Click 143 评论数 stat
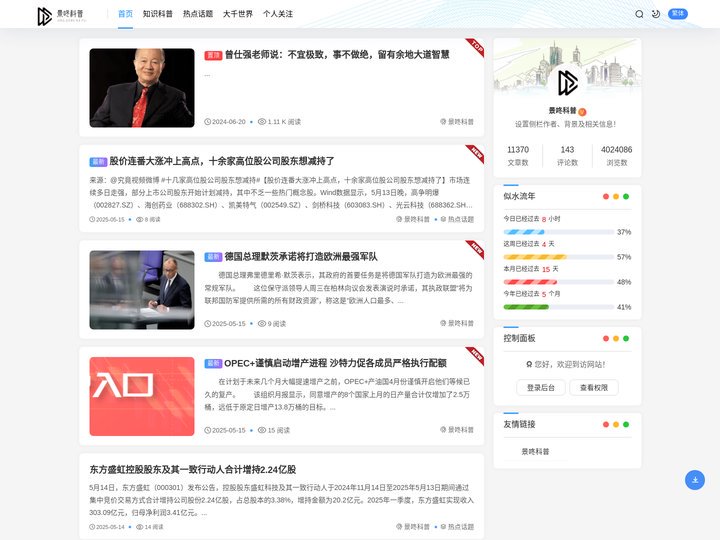 tap(568, 156)
